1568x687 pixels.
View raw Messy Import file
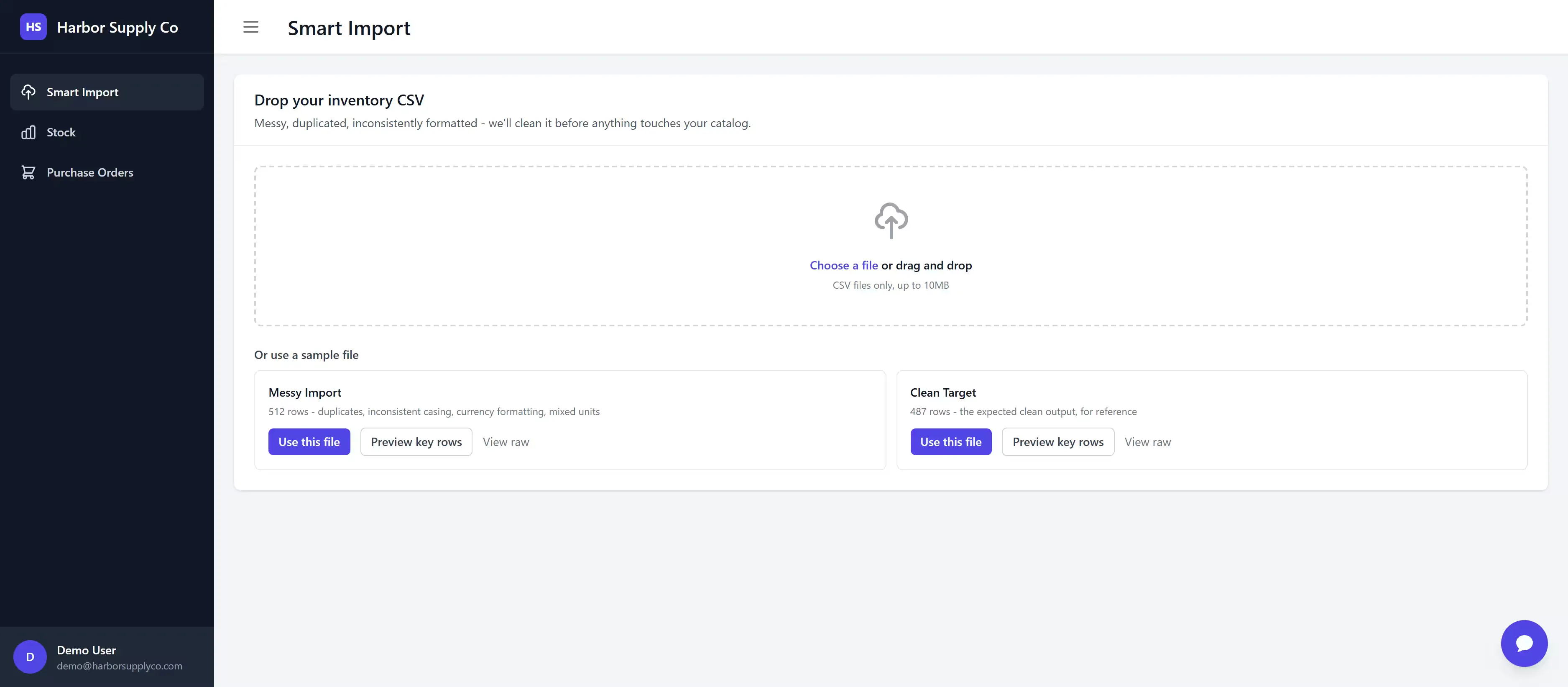(x=506, y=442)
